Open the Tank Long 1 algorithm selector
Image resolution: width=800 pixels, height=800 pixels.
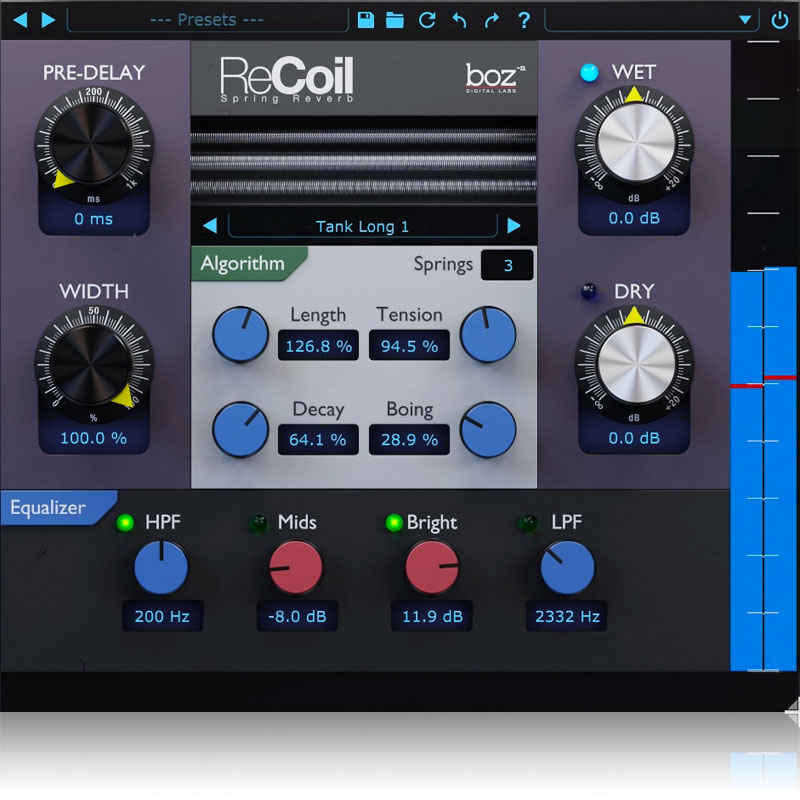click(x=362, y=226)
